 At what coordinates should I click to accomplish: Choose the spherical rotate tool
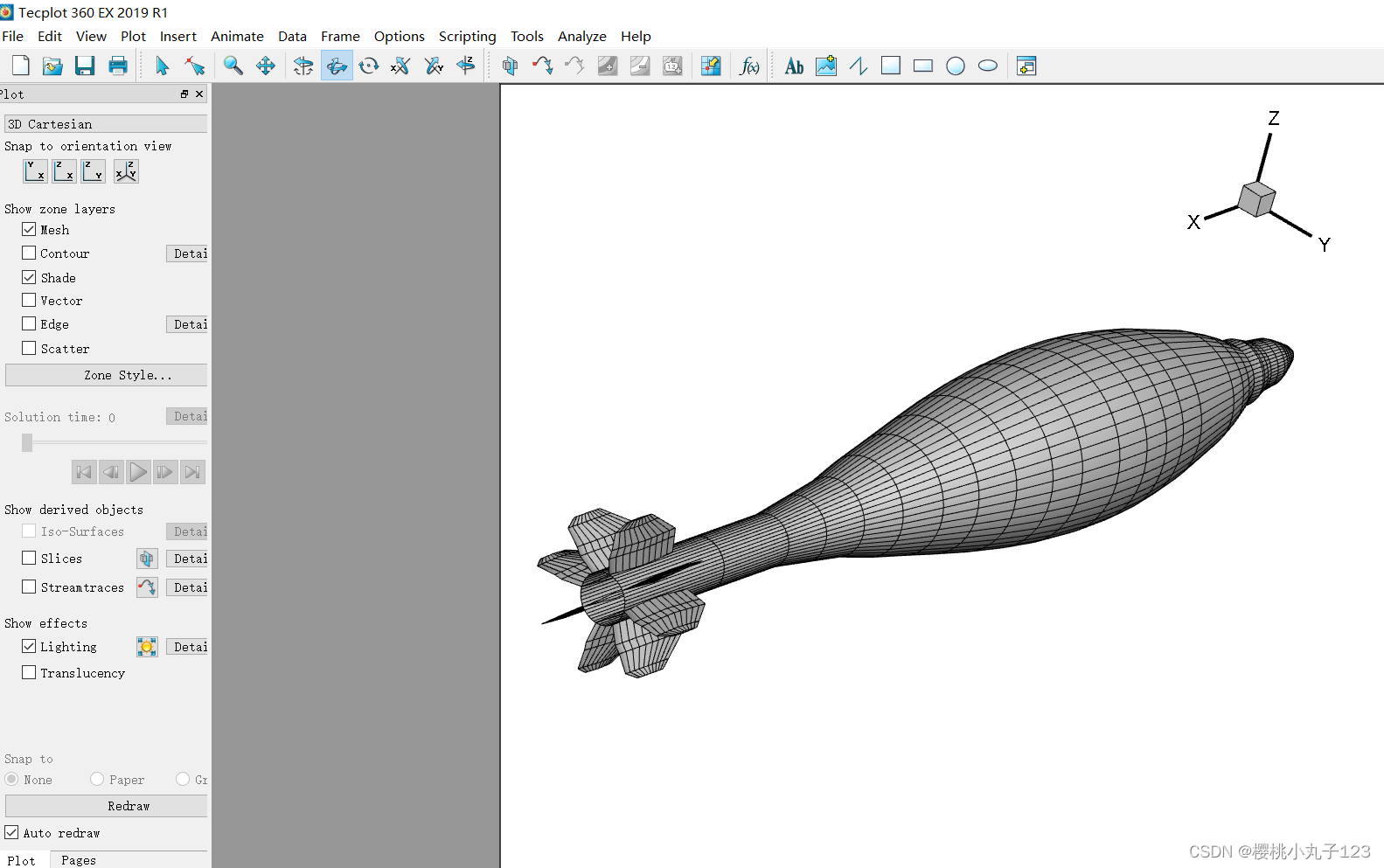[303, 66]
